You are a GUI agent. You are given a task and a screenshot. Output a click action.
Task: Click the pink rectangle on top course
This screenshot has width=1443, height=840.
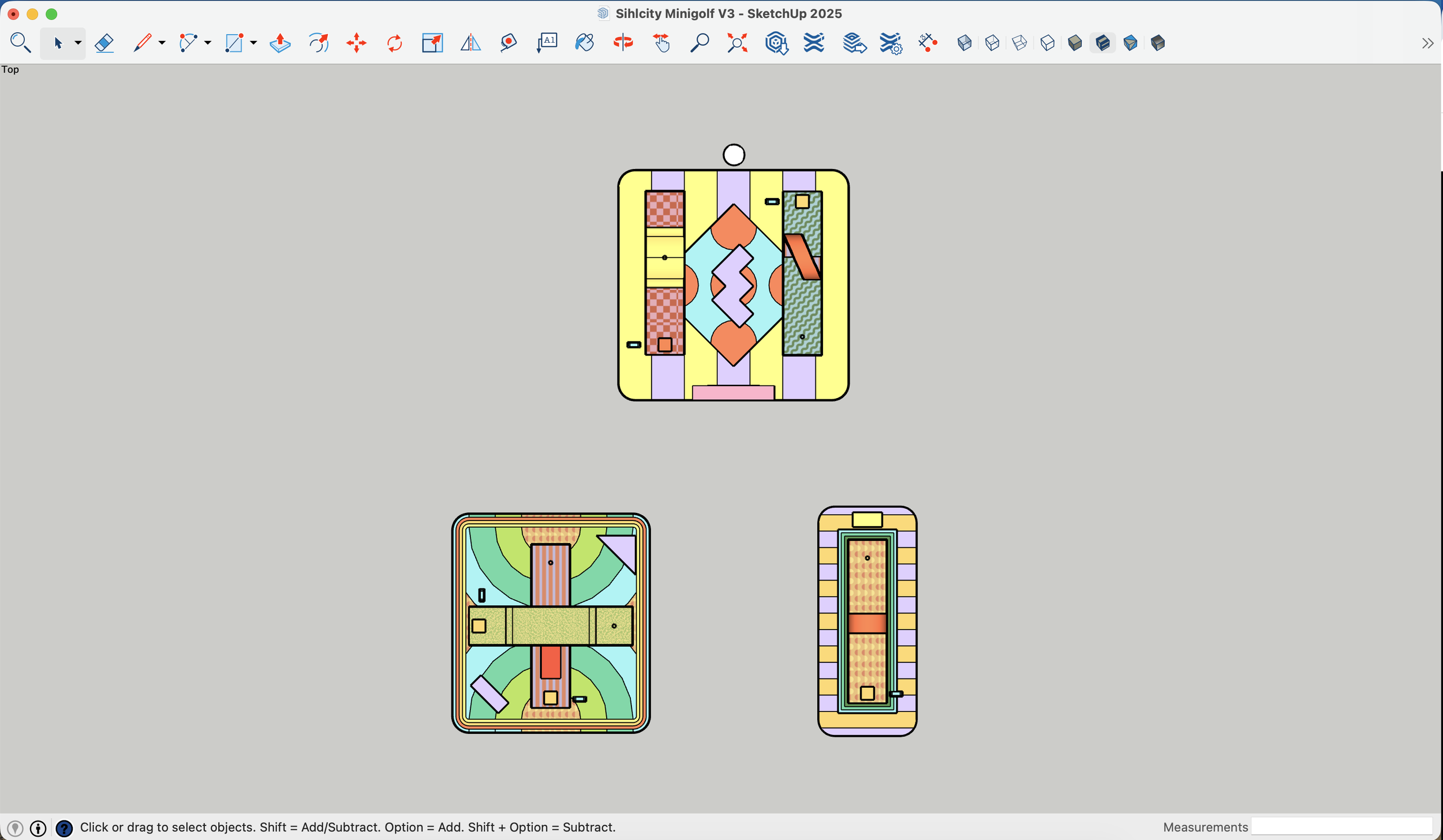[733, 393]
